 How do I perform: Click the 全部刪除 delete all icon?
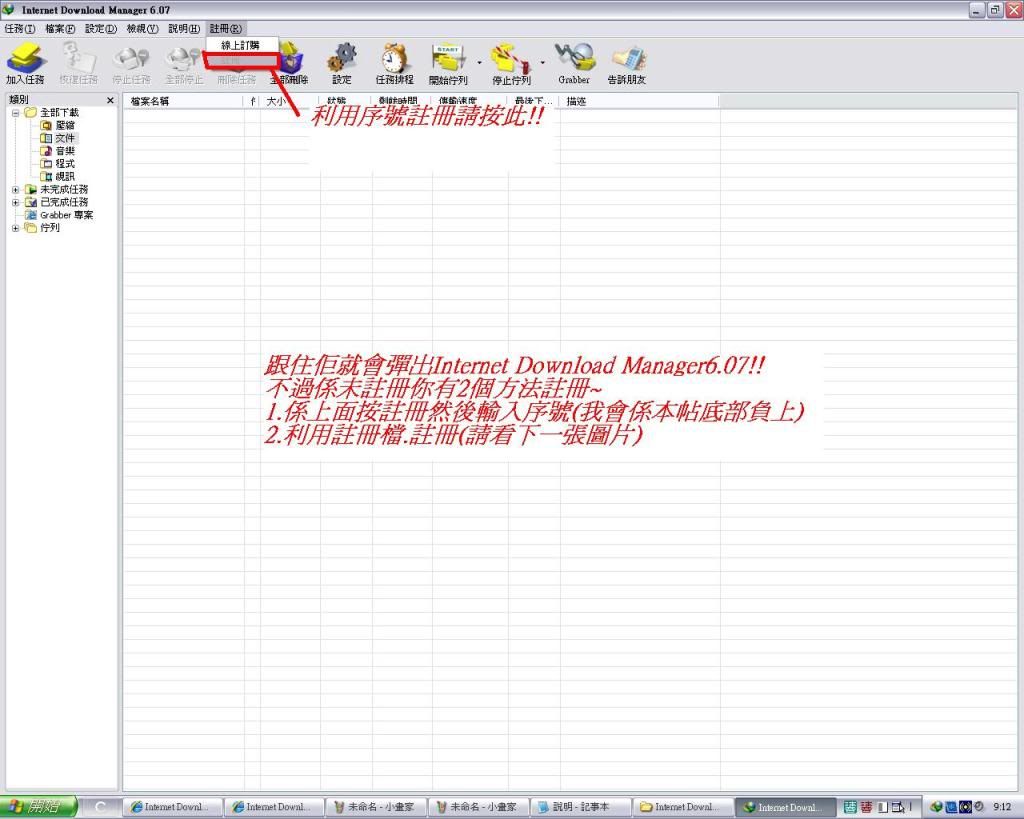[289, 62]
